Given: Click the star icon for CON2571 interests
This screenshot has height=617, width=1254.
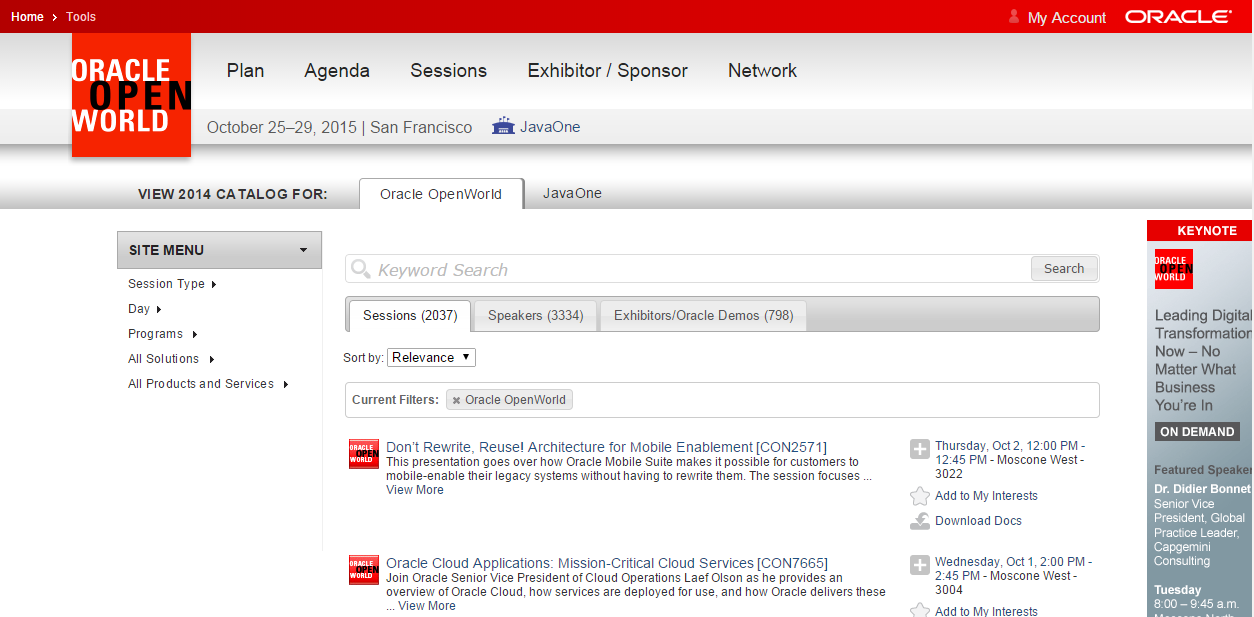Looking at the screenshot, I should pyautogui.click(x=920, y=496).
